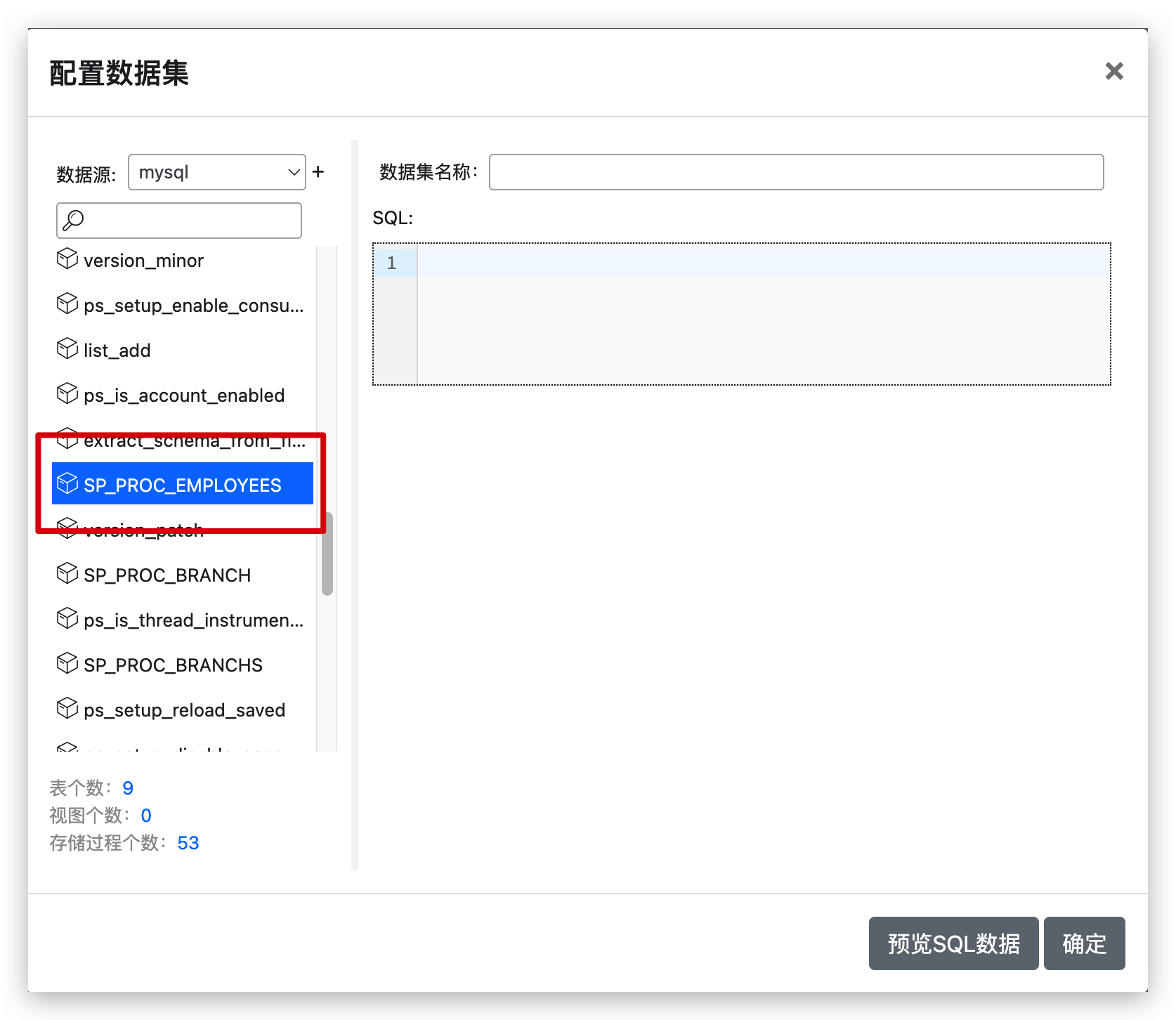Focus the dataset name input field

click(797, 172)
